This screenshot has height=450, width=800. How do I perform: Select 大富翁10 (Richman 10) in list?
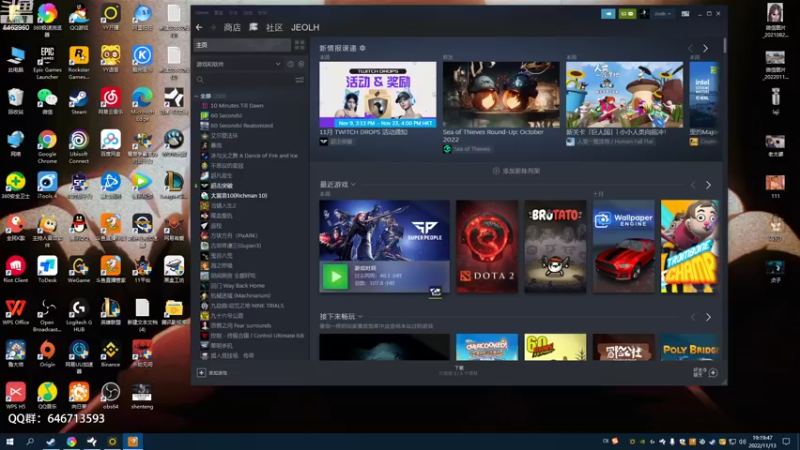(x=239, y=195)
